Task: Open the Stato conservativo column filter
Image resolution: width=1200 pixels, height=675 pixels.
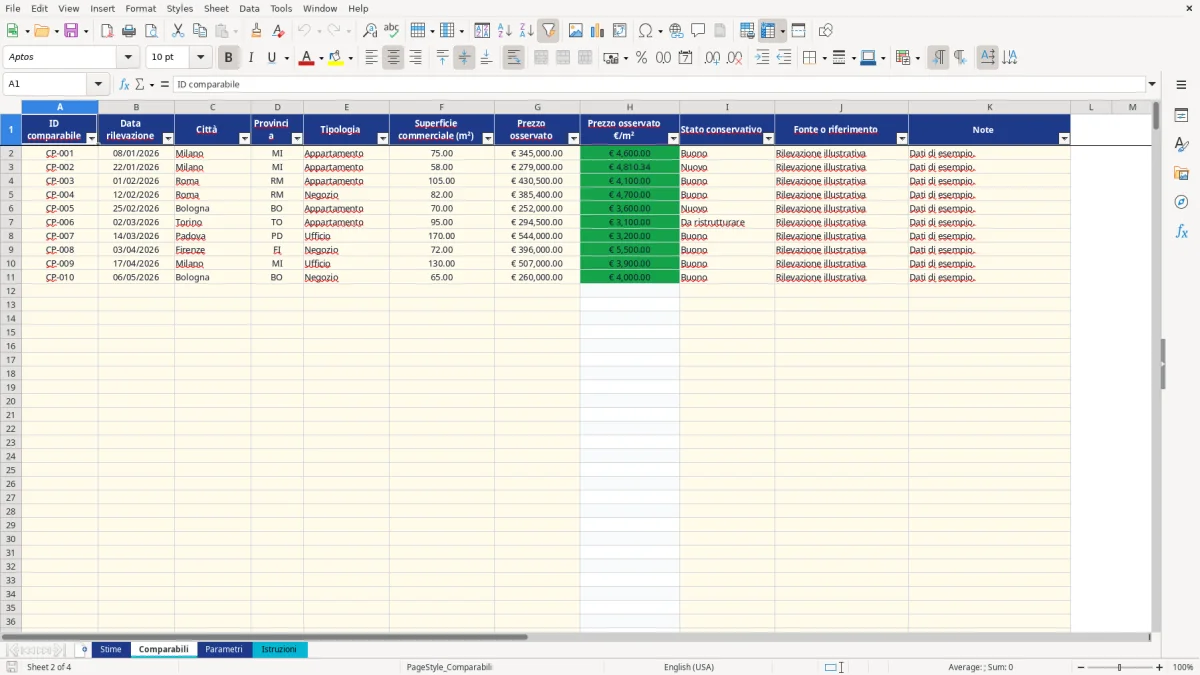Action: 767,139
